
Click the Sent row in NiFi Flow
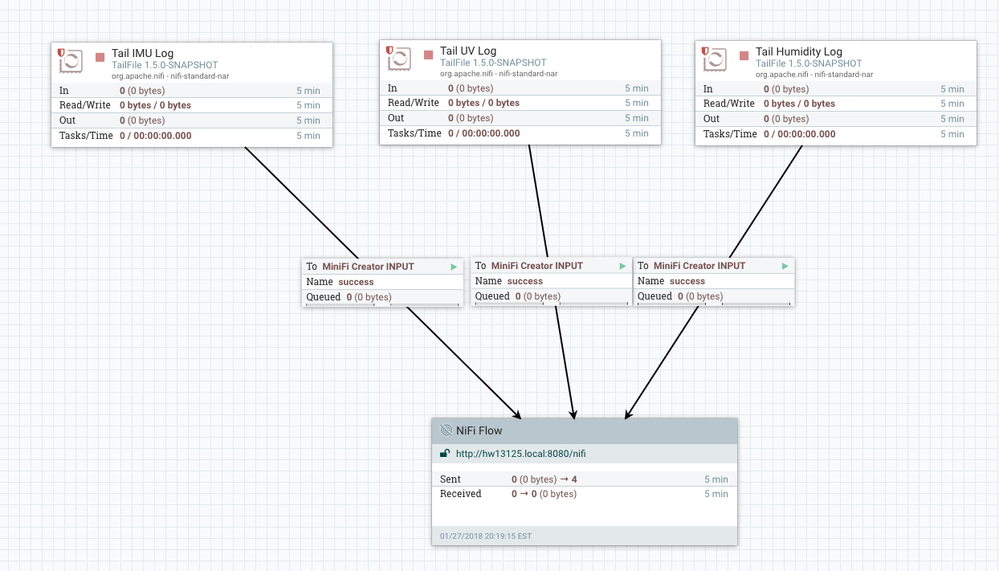584,479
